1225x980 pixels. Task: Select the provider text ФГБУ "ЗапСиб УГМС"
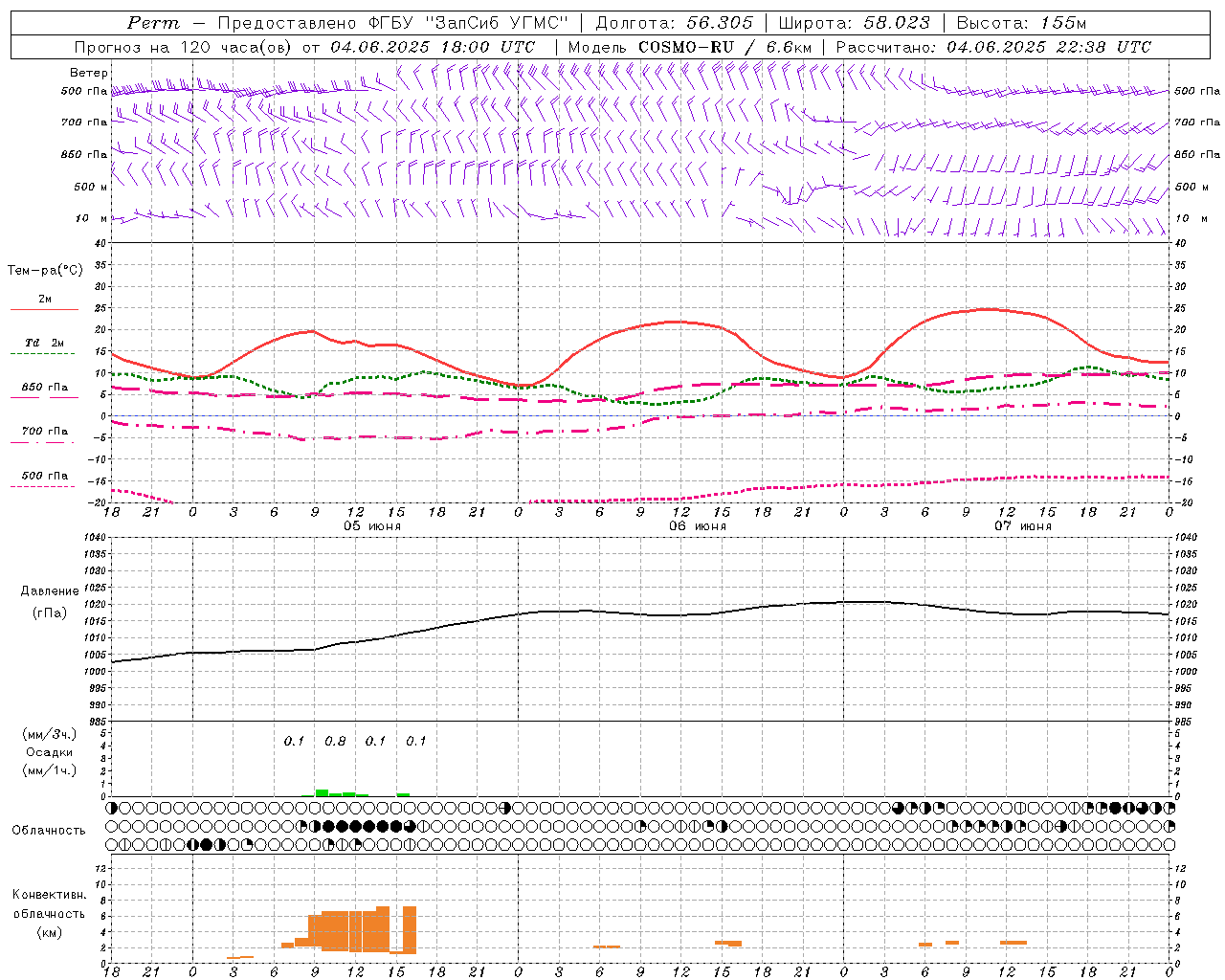click(469, 23)
